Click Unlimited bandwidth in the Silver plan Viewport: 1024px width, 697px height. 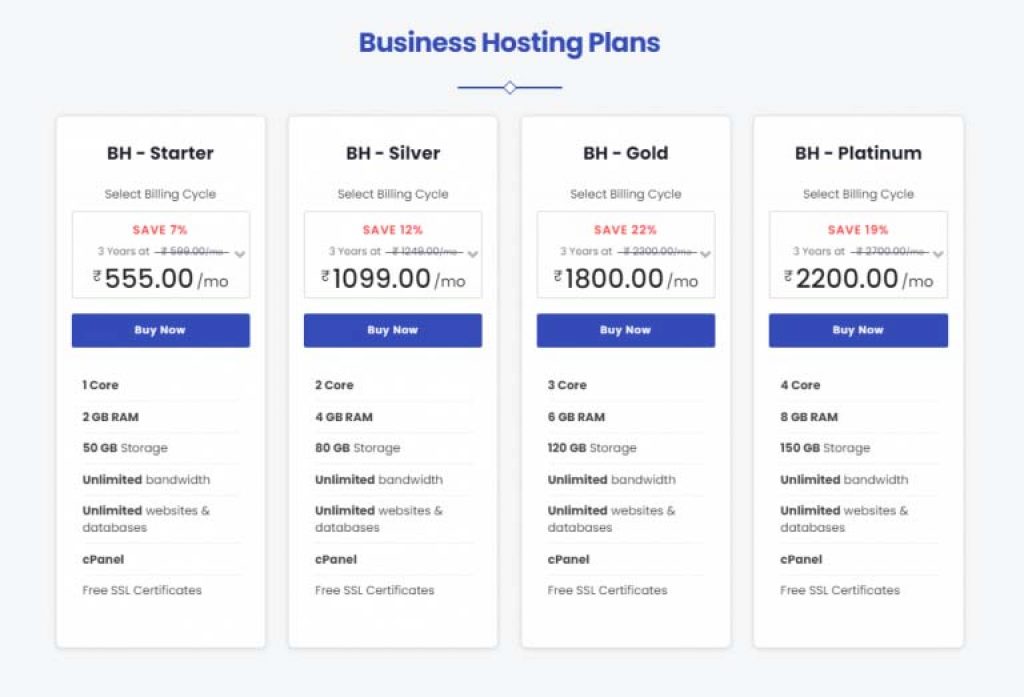(x=378, y=479)
